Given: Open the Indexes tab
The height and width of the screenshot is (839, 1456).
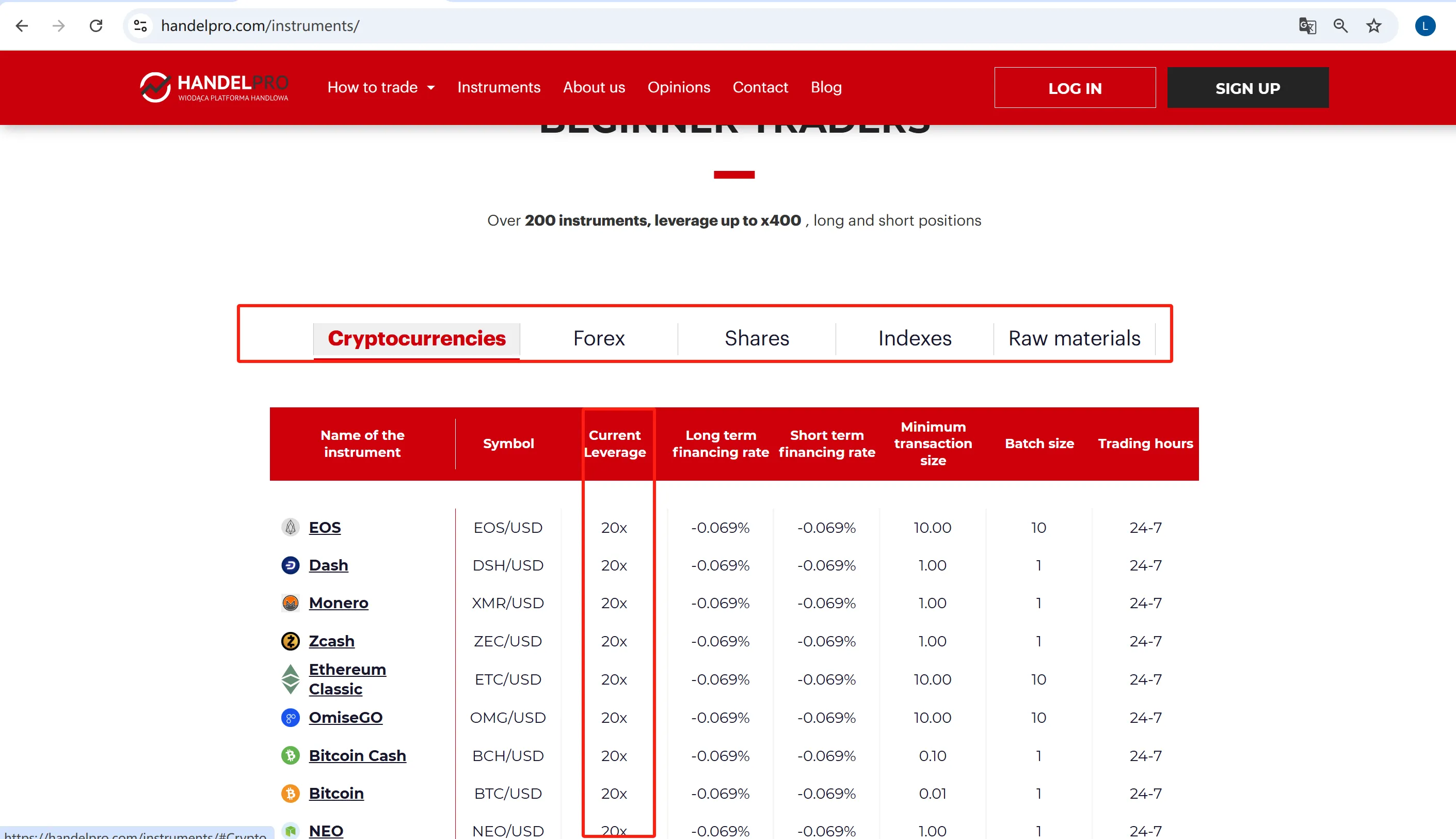Looking at the screenshot, I should (x=915, y=338).
